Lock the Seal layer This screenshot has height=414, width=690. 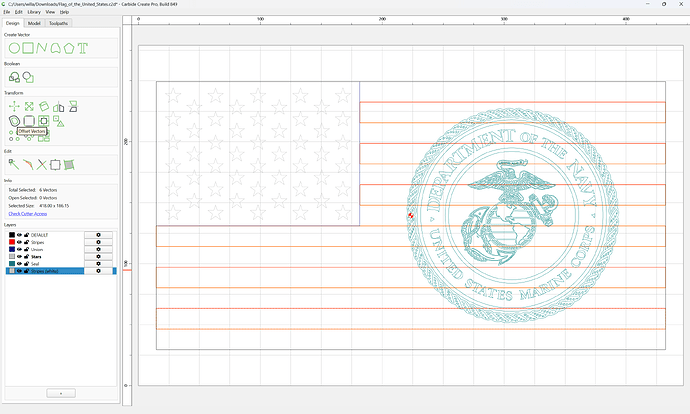[26, 264]
